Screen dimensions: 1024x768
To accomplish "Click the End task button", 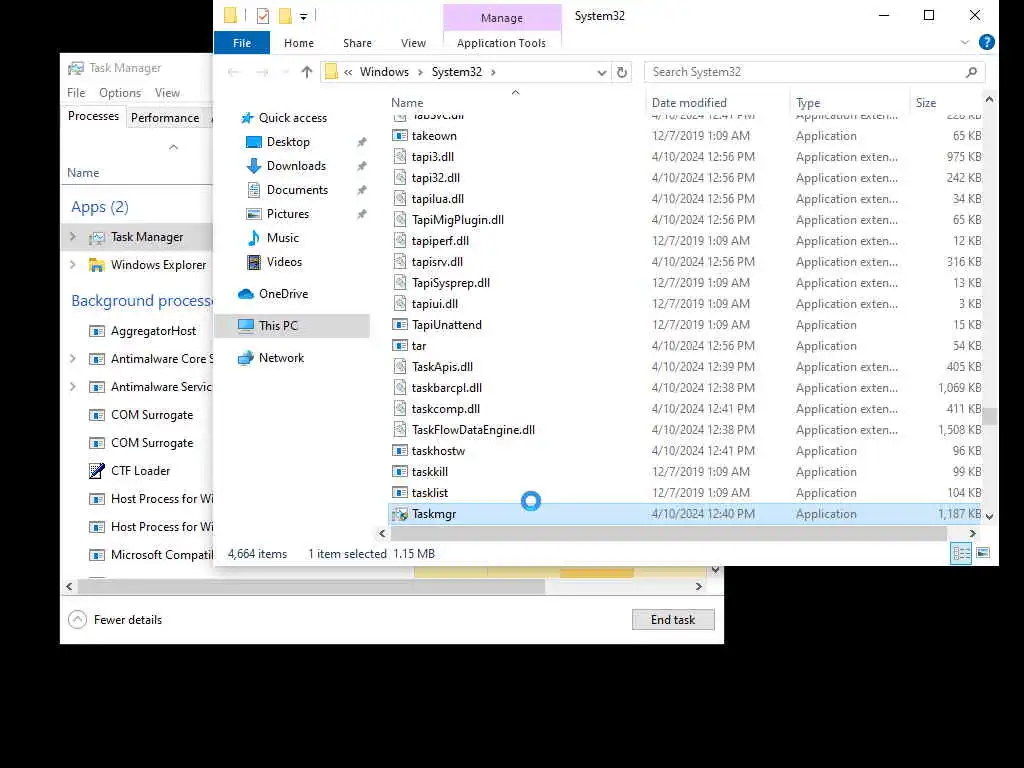I will 673,620.
